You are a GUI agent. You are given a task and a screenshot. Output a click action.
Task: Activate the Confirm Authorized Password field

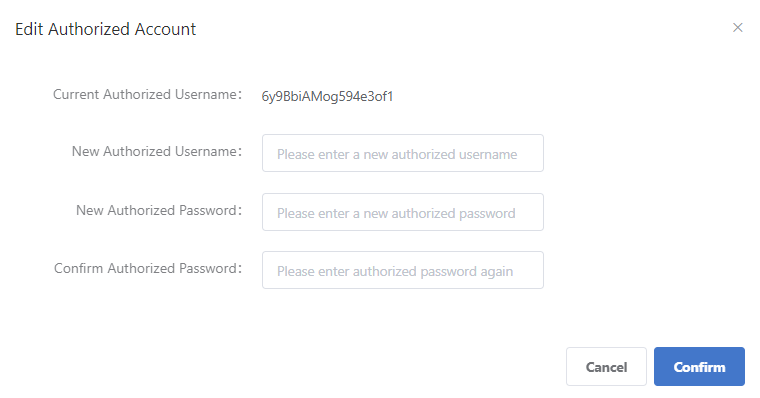pos(403,270)
